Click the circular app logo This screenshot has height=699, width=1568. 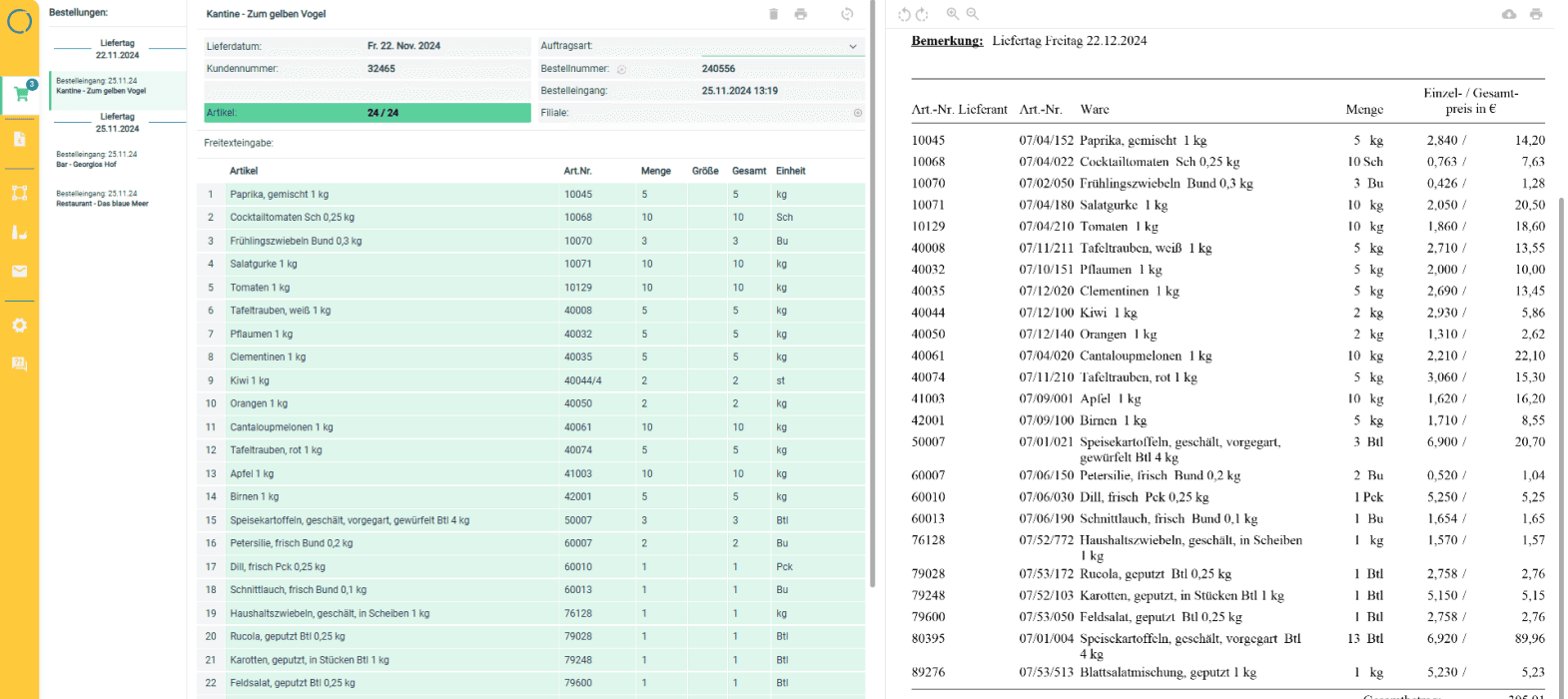pos(19,21)
